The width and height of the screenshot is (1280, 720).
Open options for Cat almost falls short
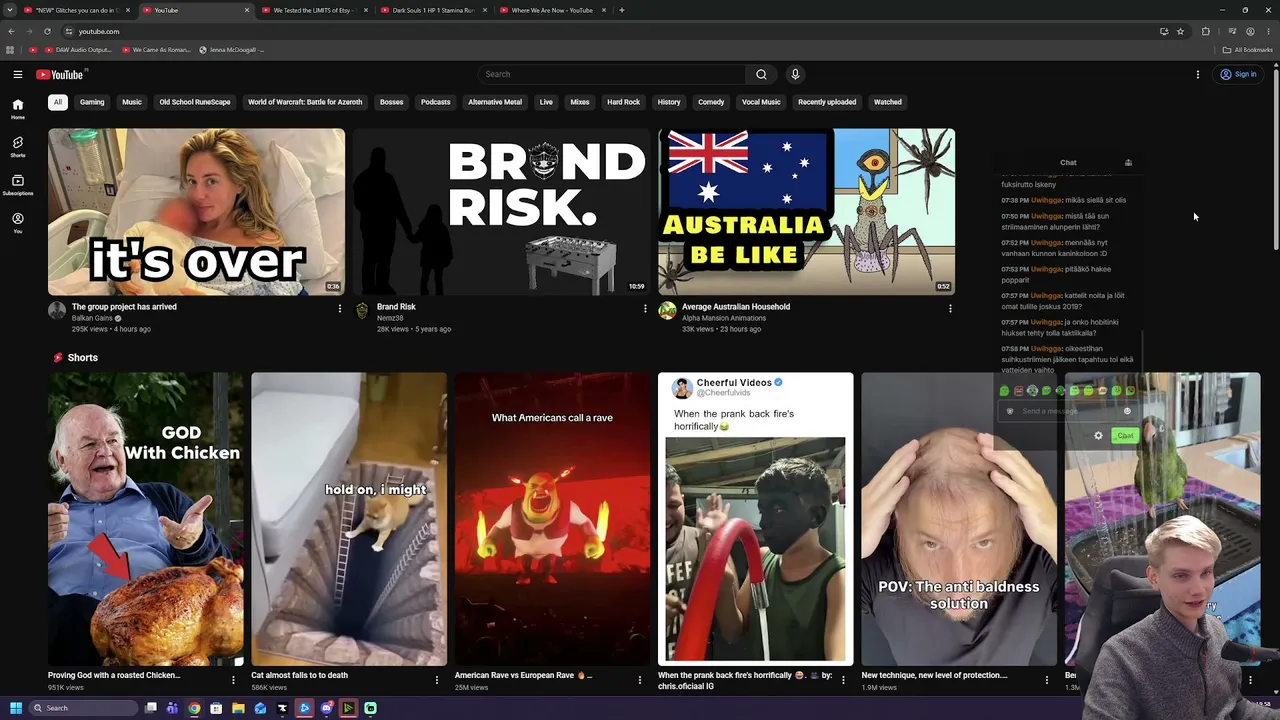click(436, 680)
